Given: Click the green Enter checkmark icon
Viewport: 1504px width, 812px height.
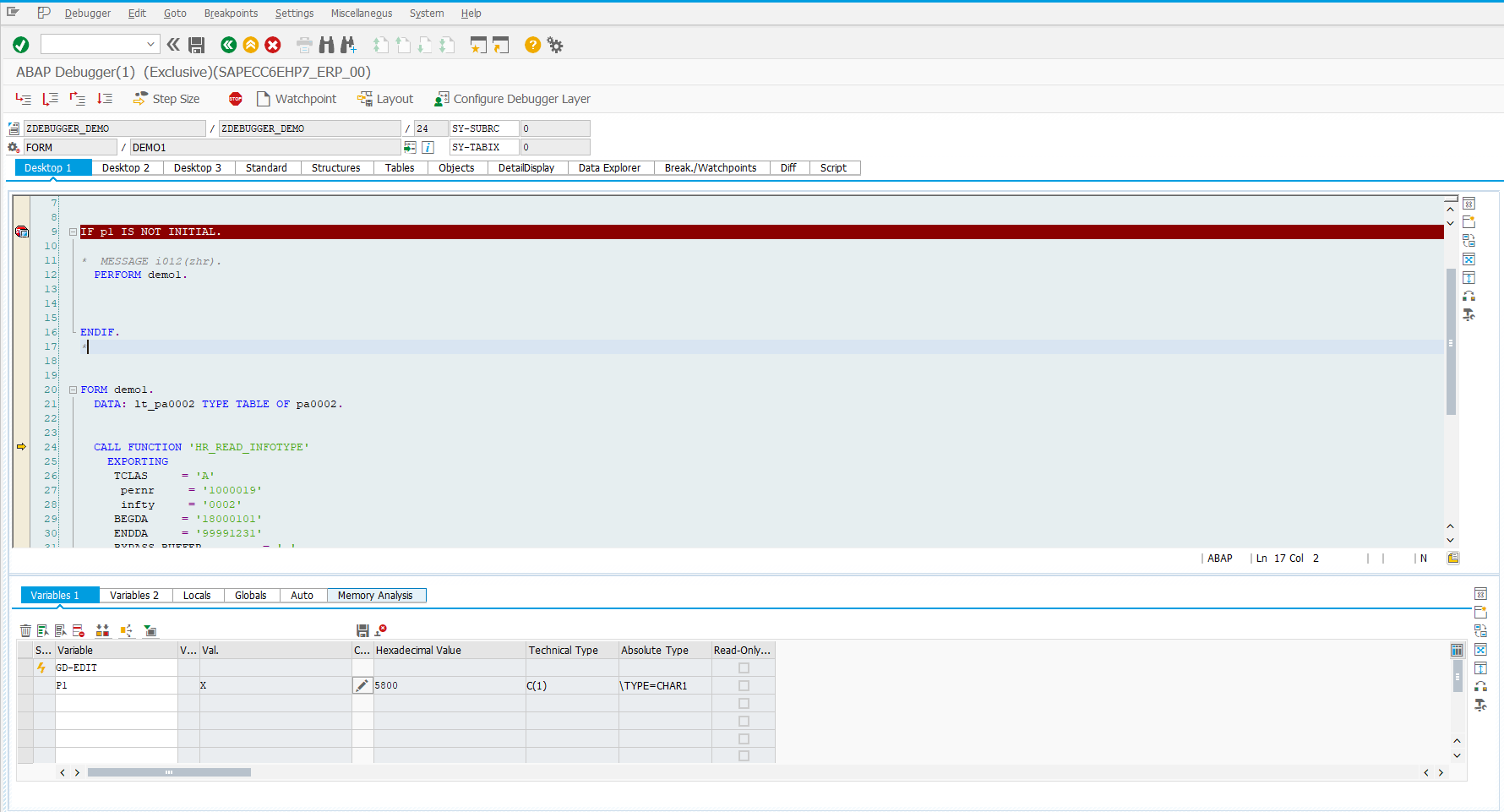Looking at the screenshot, I should click(x=21, y=45).
